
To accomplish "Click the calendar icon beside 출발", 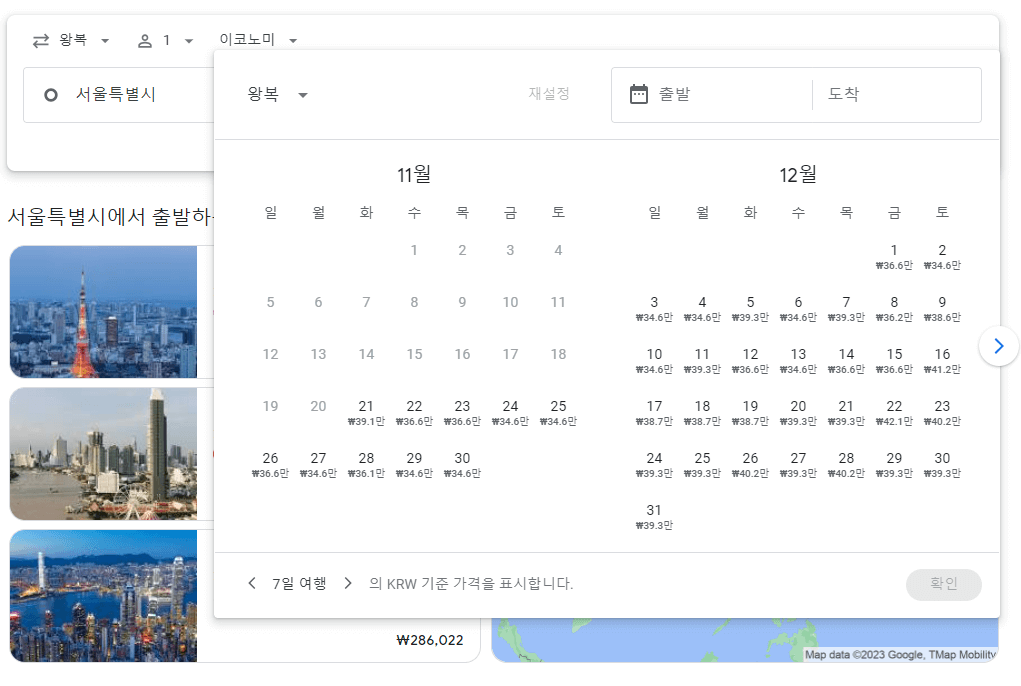I will coord(637,95).
